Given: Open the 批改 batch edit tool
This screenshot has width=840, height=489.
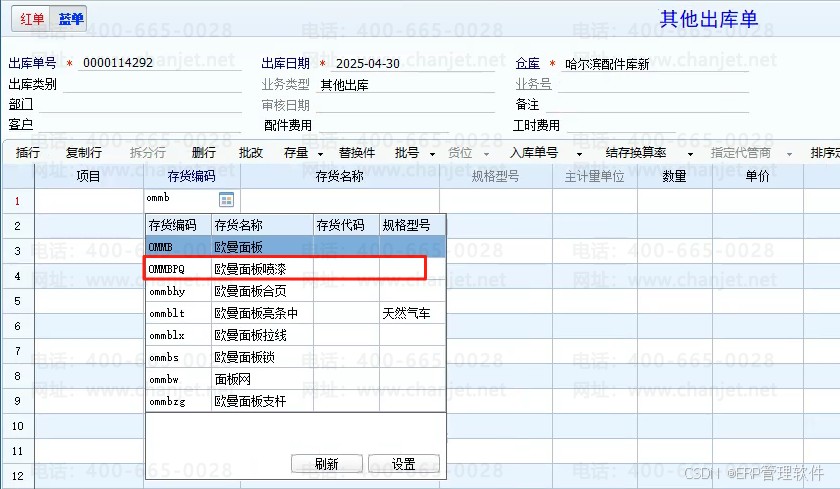Looking at the screenshot, I should click(x=251, y=153).
